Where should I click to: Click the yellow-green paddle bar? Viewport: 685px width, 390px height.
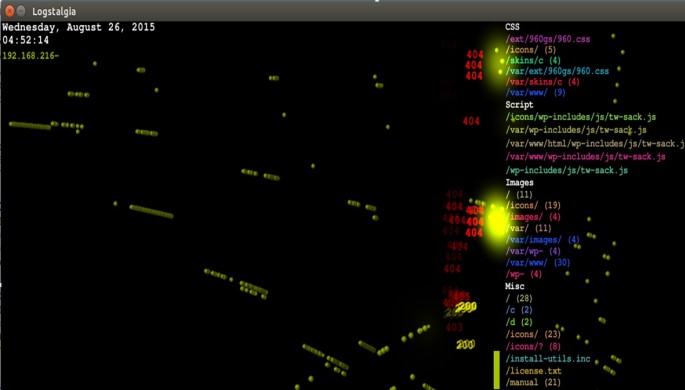click(x=497, y=369)
